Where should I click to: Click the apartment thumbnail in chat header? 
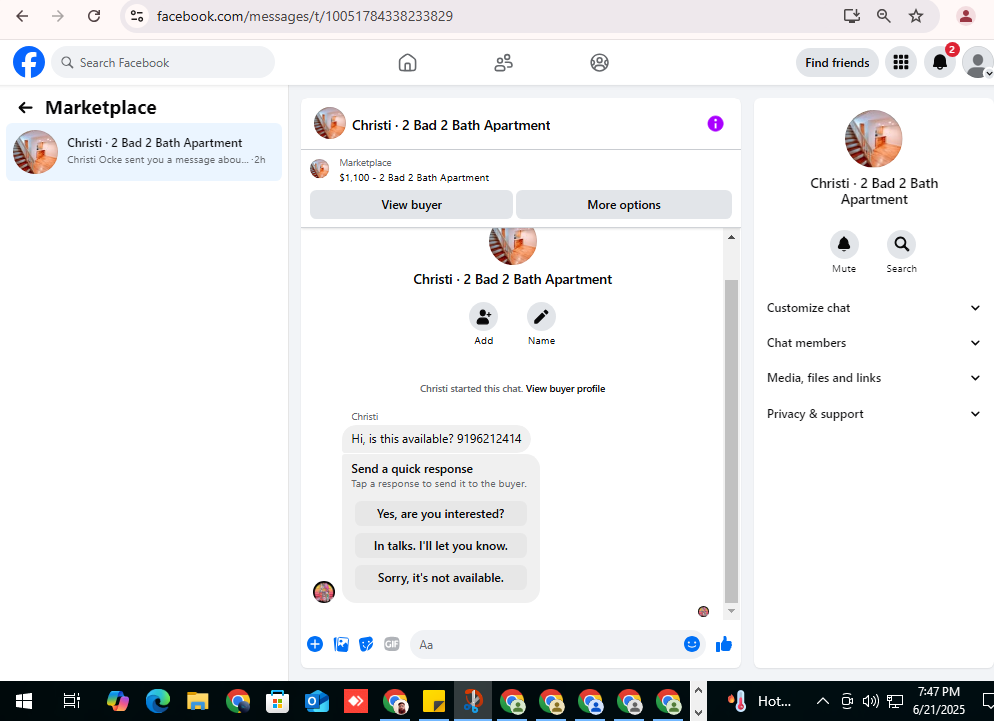click(x=330, y=123)
